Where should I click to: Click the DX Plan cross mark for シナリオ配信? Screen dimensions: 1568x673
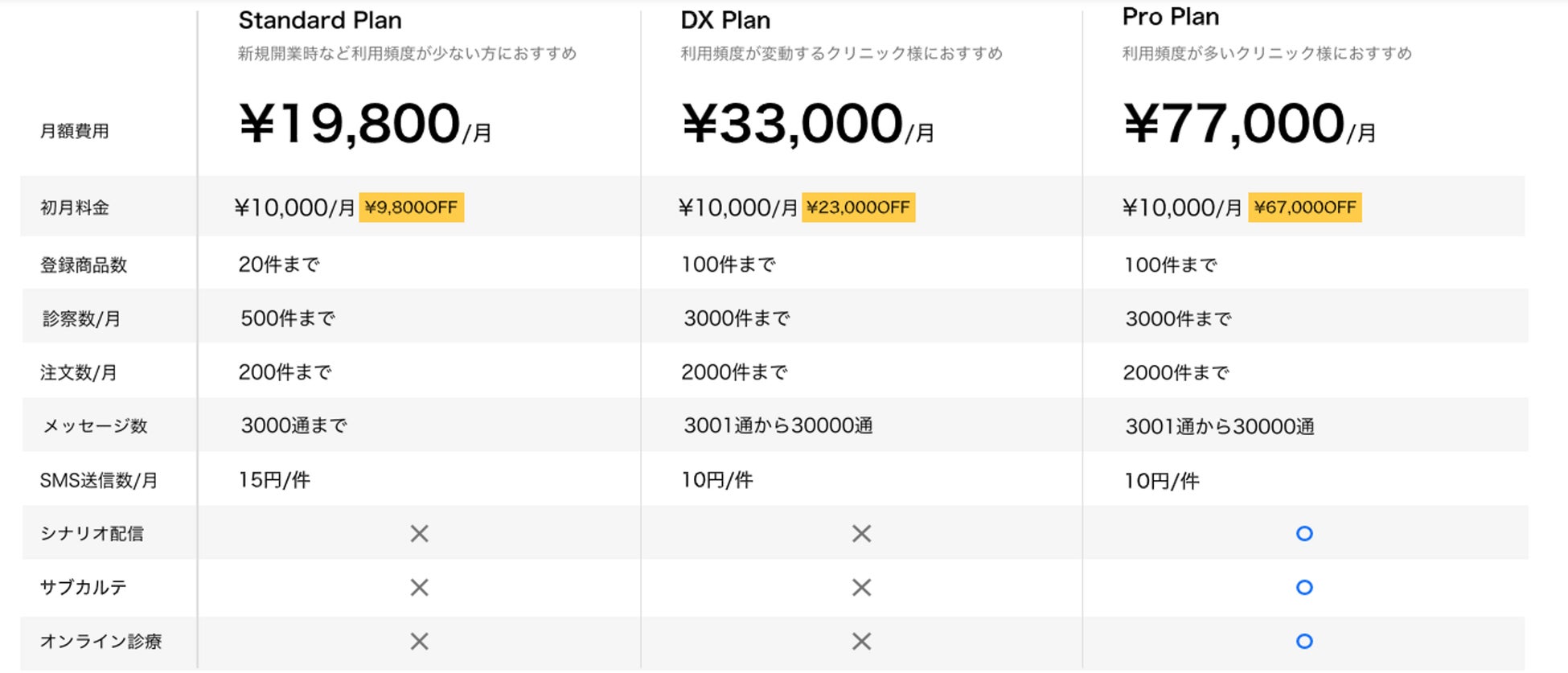click(x=861, y=533)
